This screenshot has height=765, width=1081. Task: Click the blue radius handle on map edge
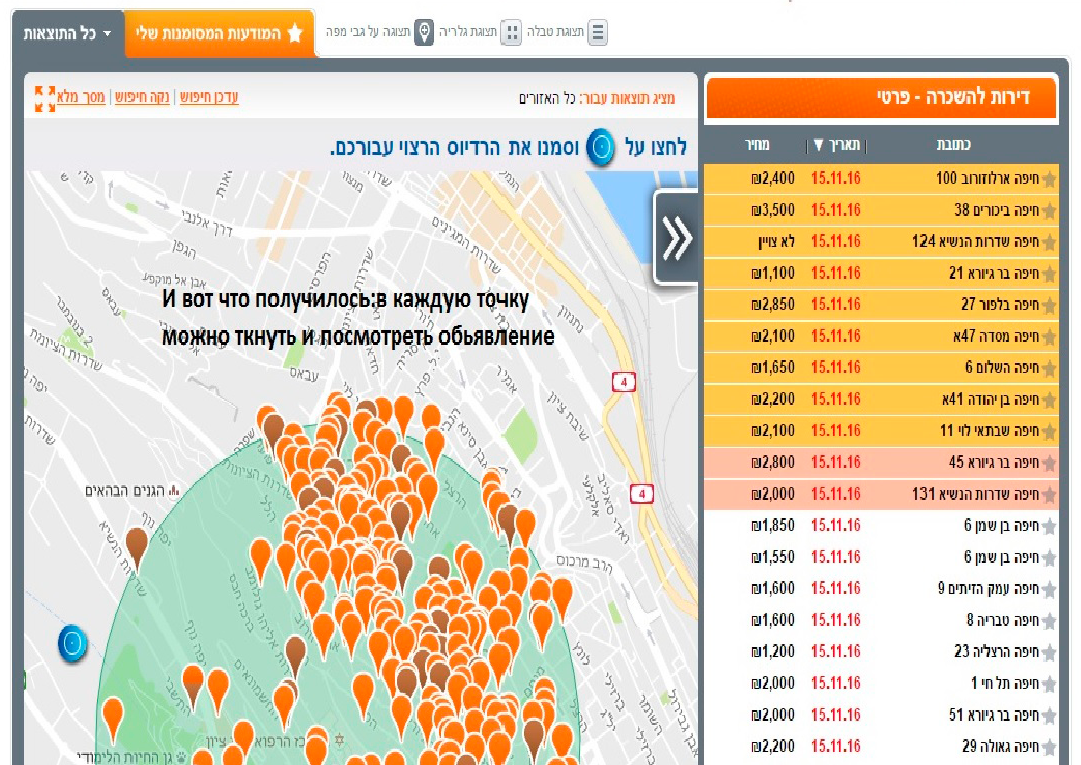73,644
